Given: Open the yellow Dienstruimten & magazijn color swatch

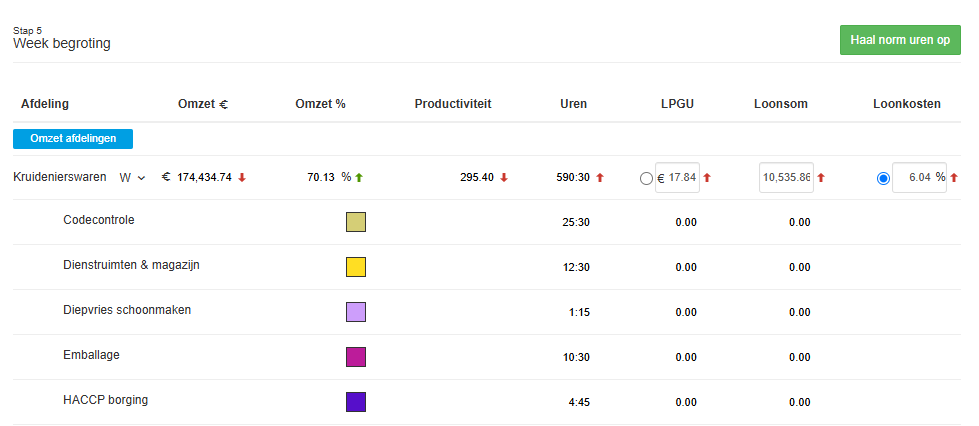Looking at the screenshot, I should [x=356, y=267].
